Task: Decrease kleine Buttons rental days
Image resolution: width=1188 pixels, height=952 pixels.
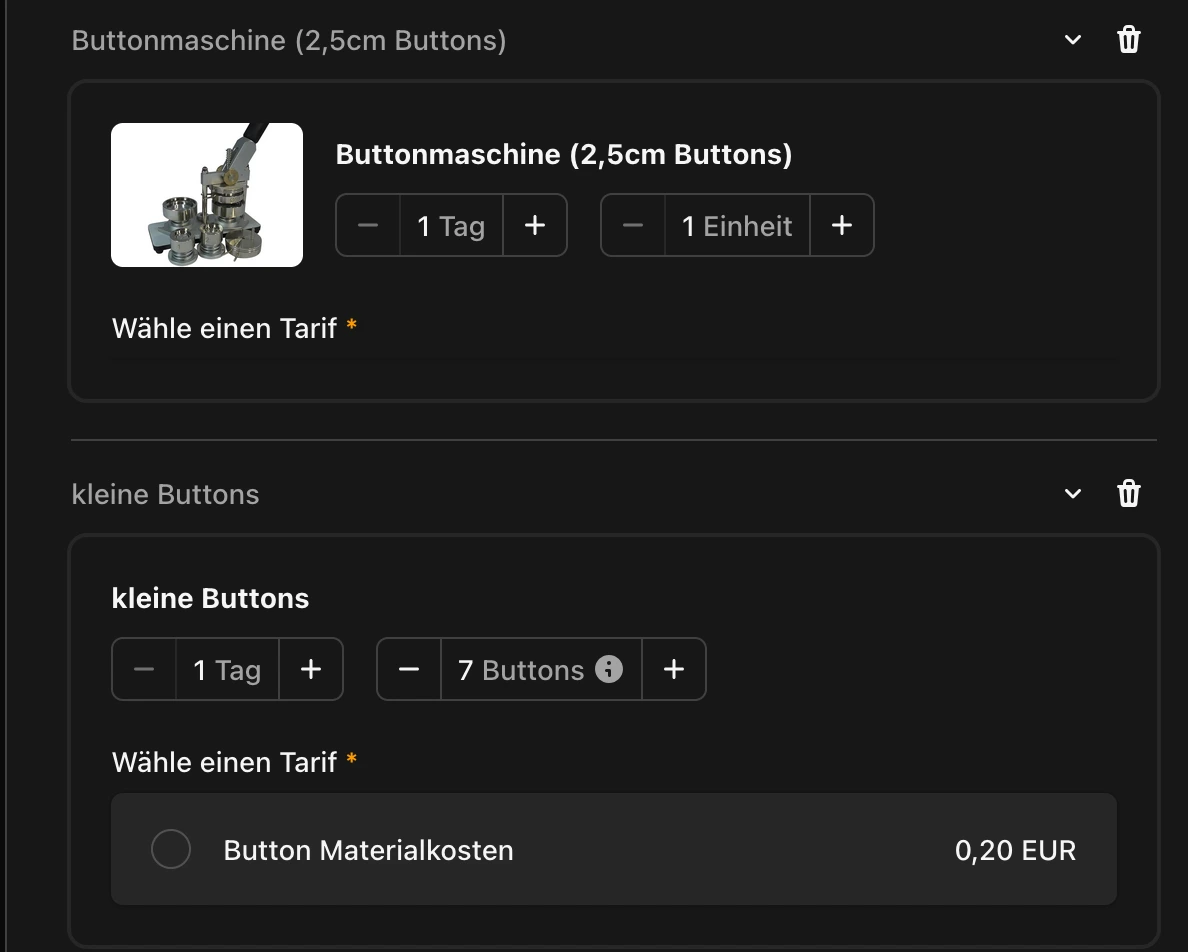Action: tap(144, 669)
